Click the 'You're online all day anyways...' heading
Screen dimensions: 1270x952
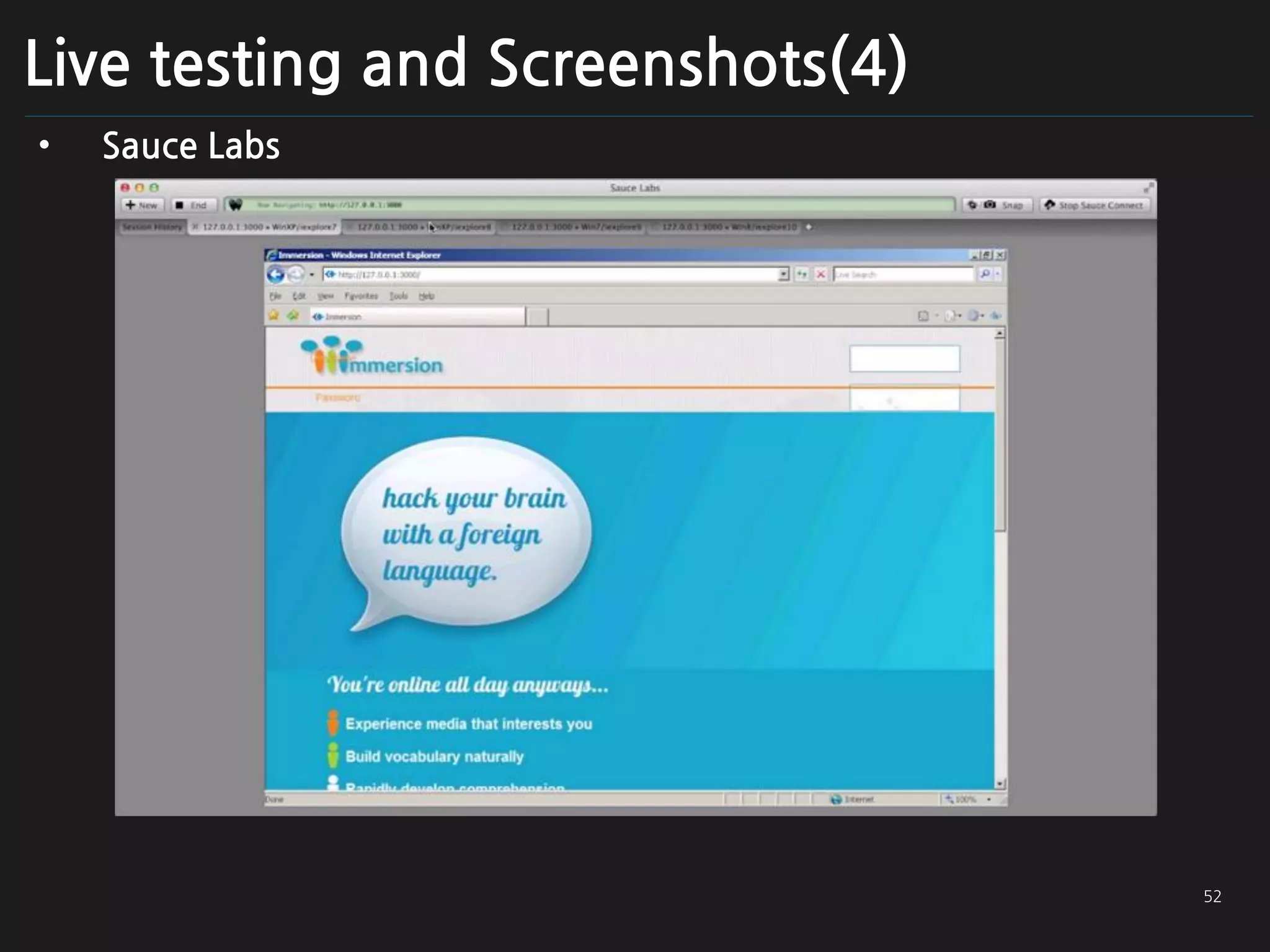(468, 685)
